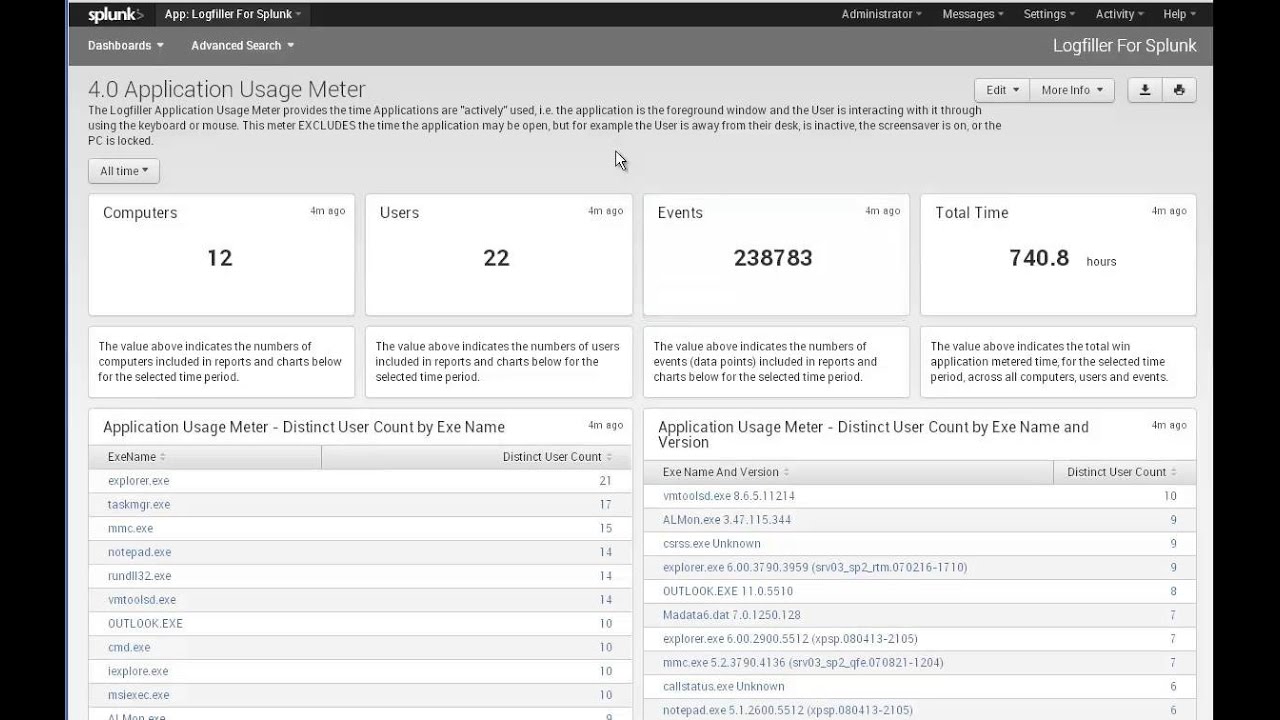Click the notepad.exe link in left table
Image resolution: width=1280 pixels, height=720 pixels.
click(139, 552)
